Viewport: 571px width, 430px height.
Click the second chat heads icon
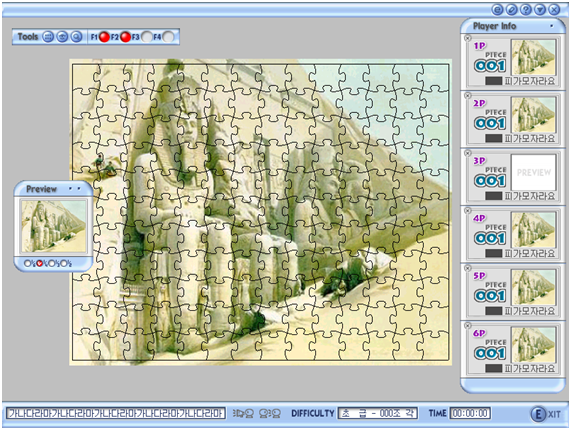coord(270,413)
